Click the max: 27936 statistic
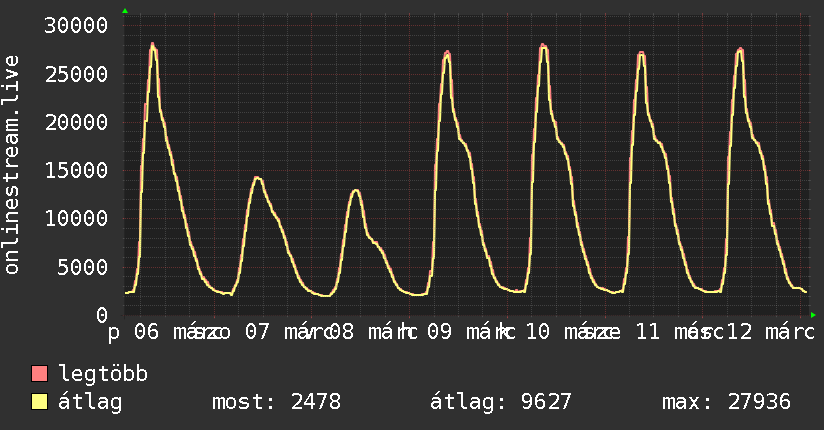824x430 pixels. pos(726,402)
